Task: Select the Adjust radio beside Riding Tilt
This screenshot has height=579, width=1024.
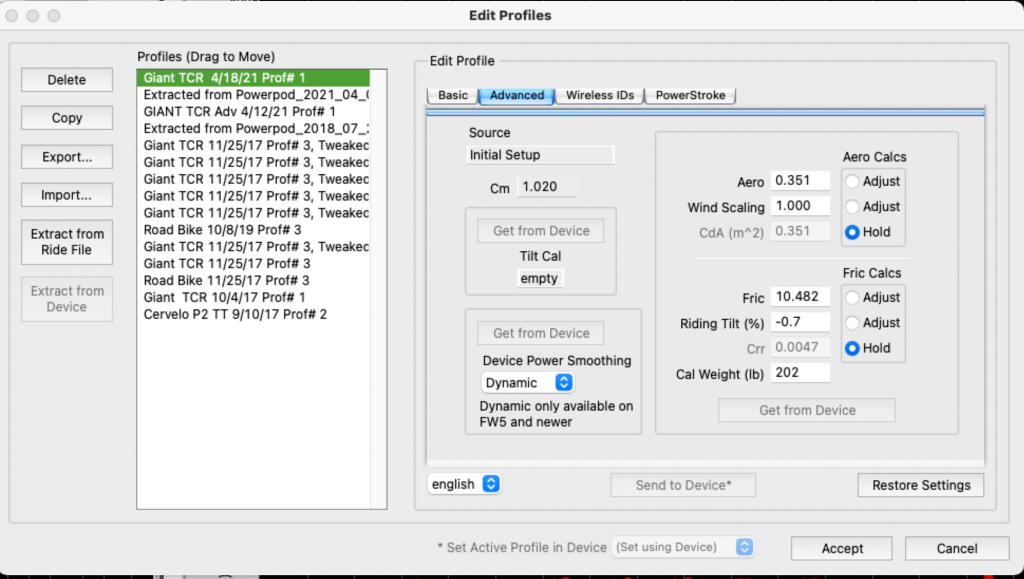Action: tap(853, 323)
